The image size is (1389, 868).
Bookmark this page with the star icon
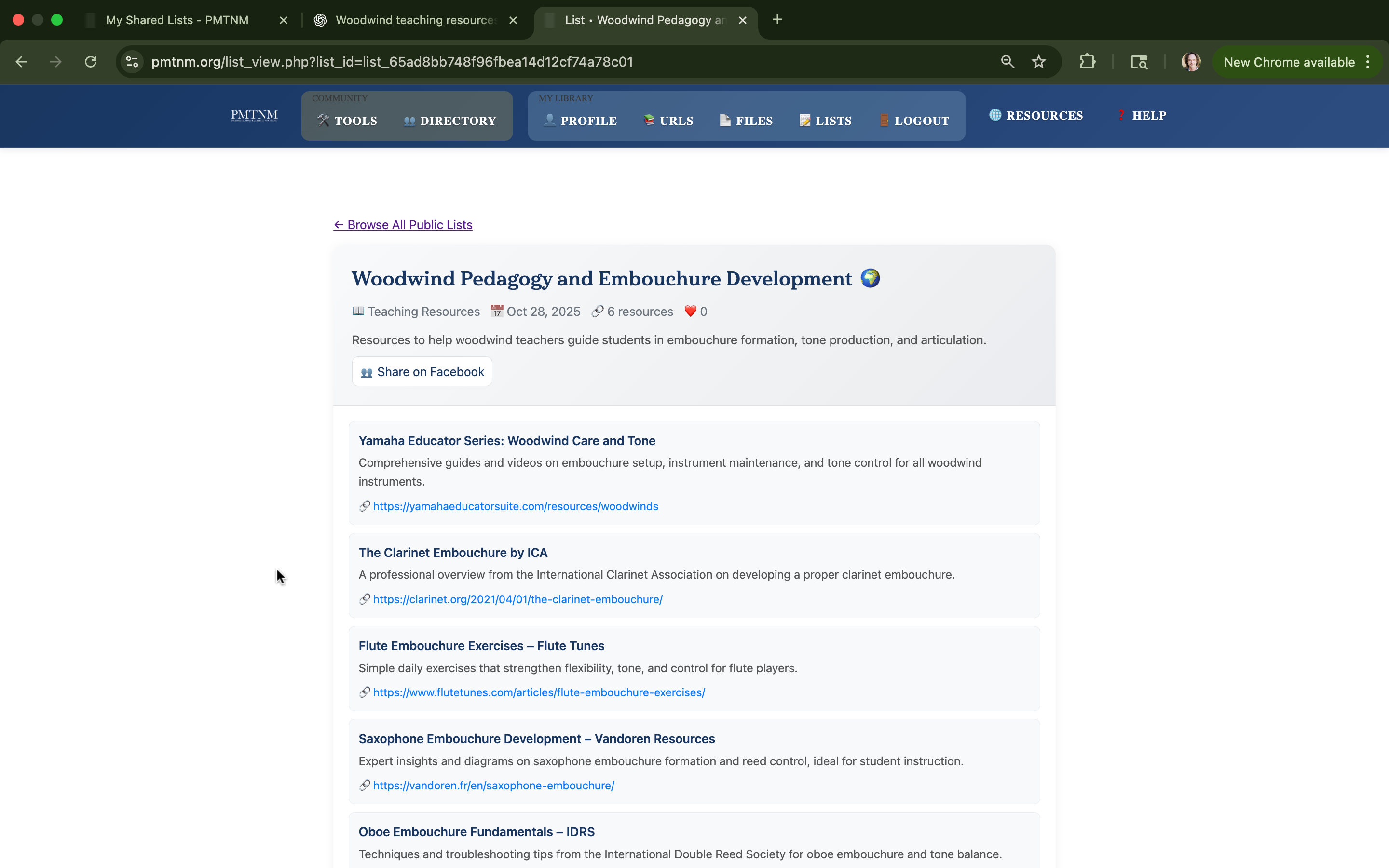click(1038, 62)
